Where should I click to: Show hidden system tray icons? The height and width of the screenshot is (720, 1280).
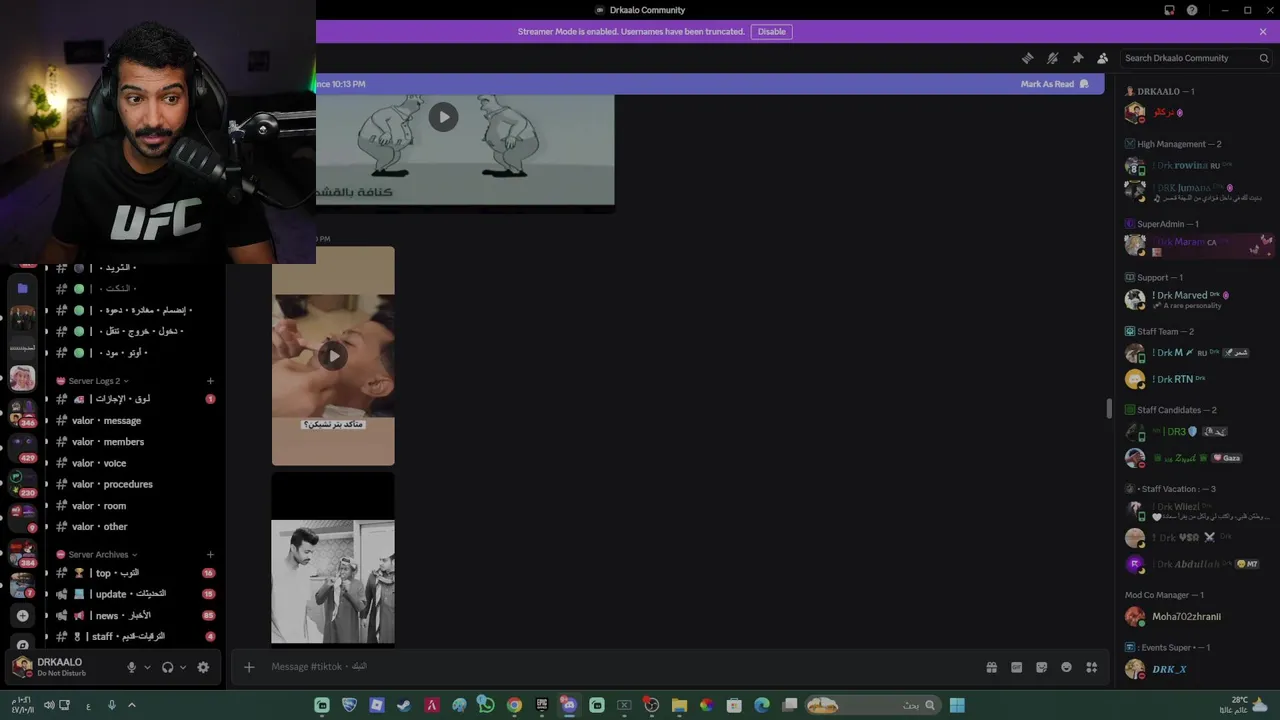[131, 705]
